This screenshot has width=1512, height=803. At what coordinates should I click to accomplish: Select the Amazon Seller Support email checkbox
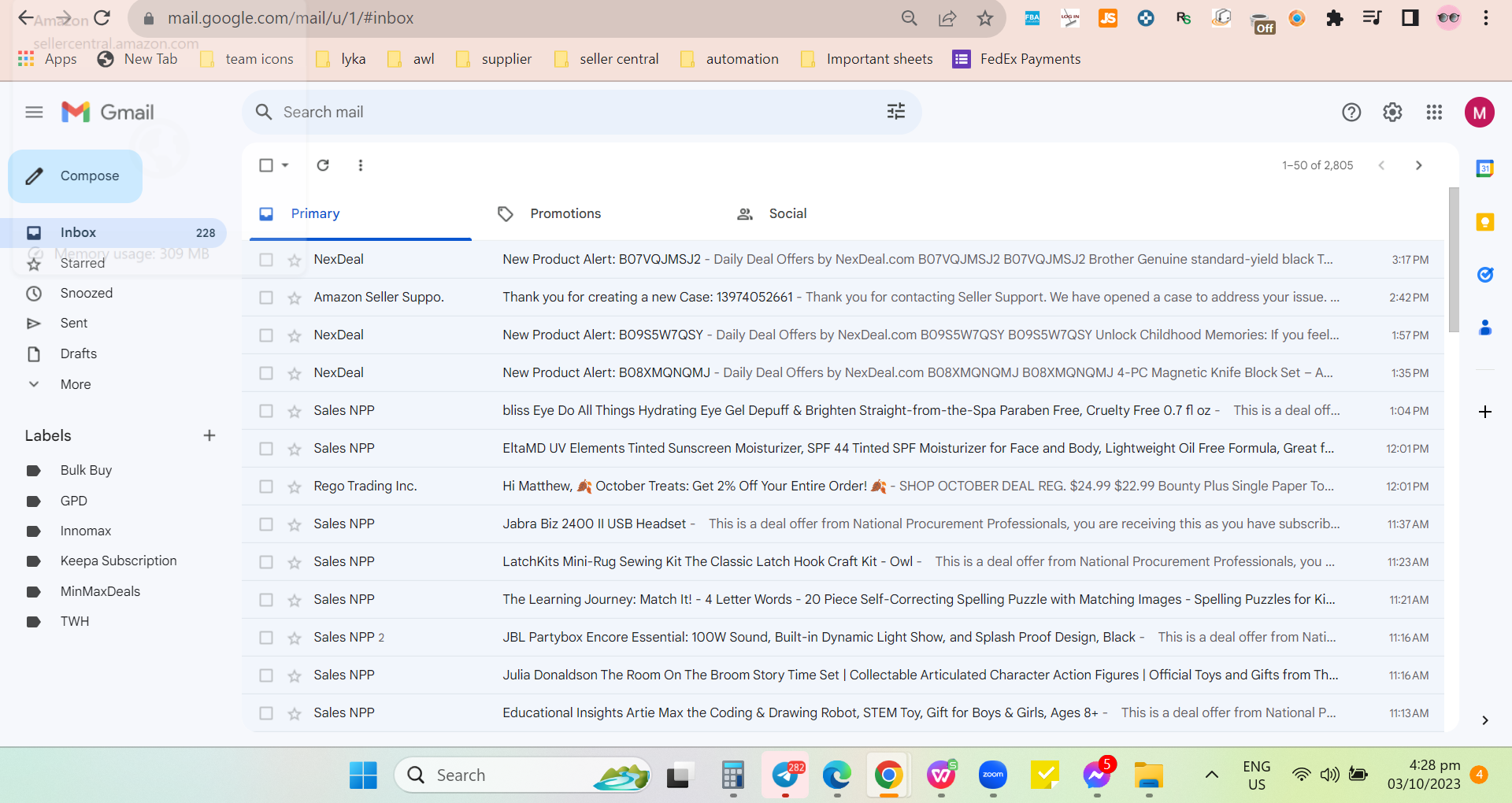tap(266, 298)
